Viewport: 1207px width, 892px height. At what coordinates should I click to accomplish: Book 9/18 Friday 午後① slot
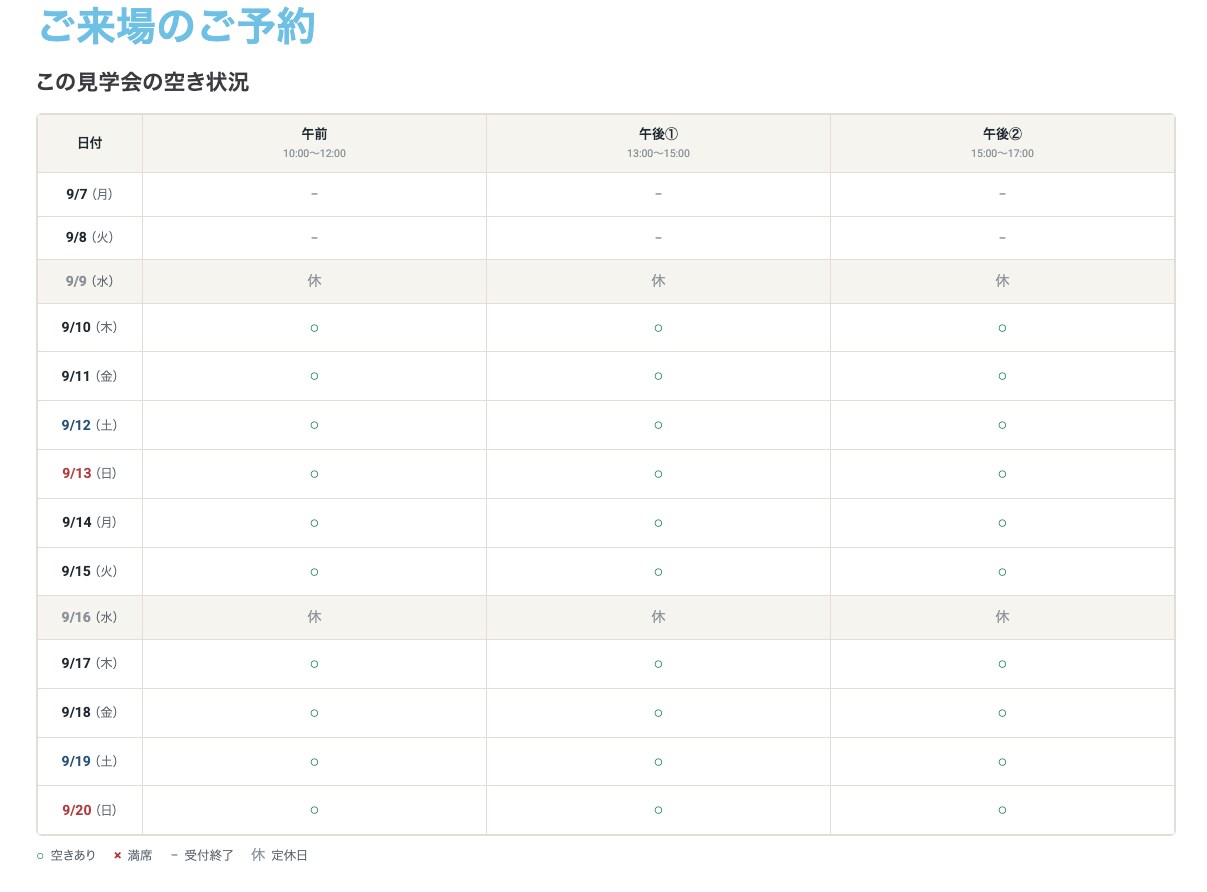658,713
